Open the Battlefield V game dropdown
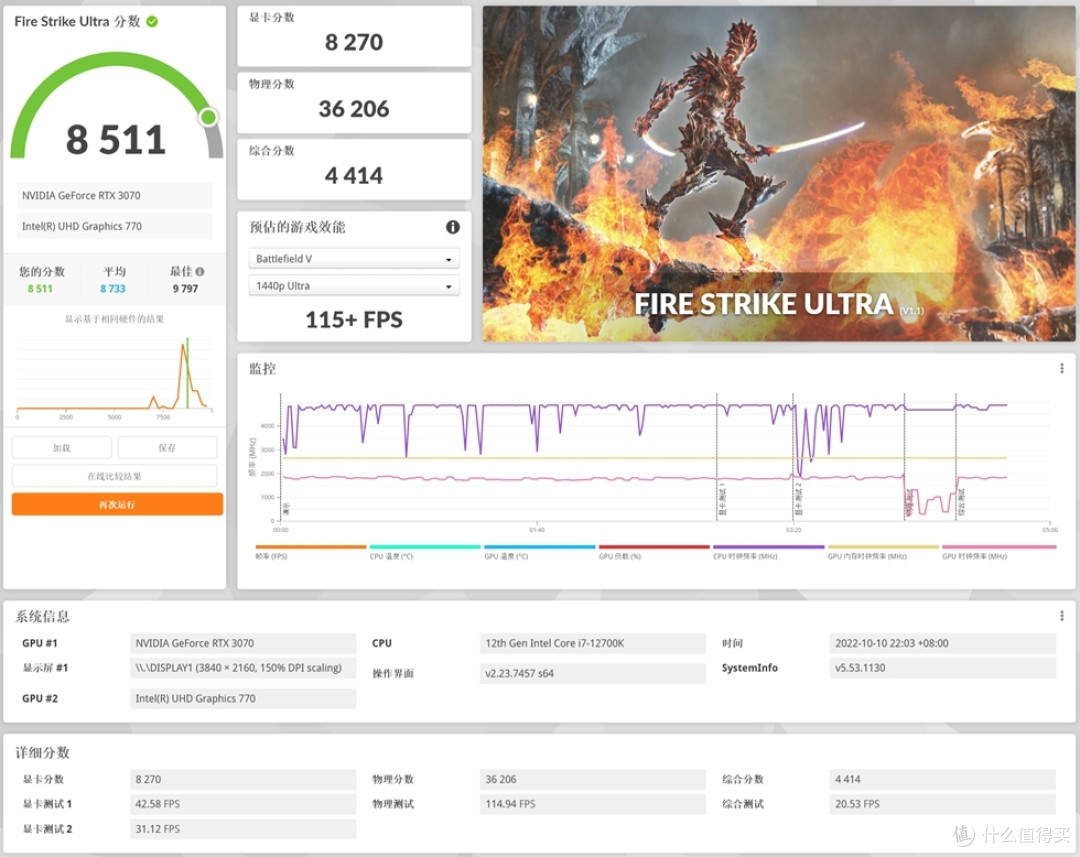 click(354, 258)
